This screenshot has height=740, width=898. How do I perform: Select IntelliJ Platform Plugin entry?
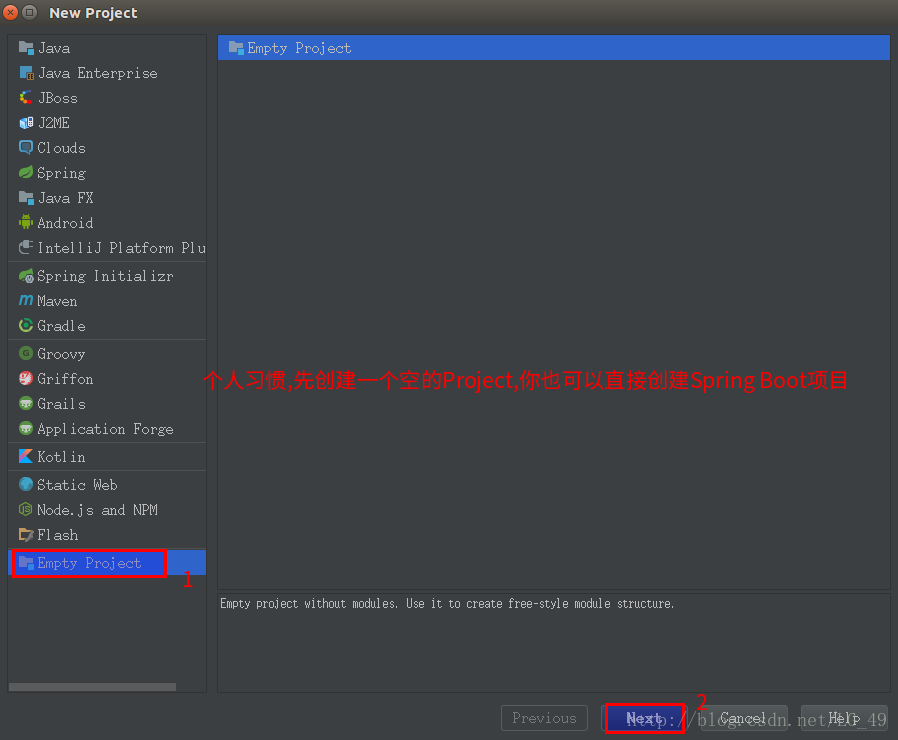[x=107, y=248]
